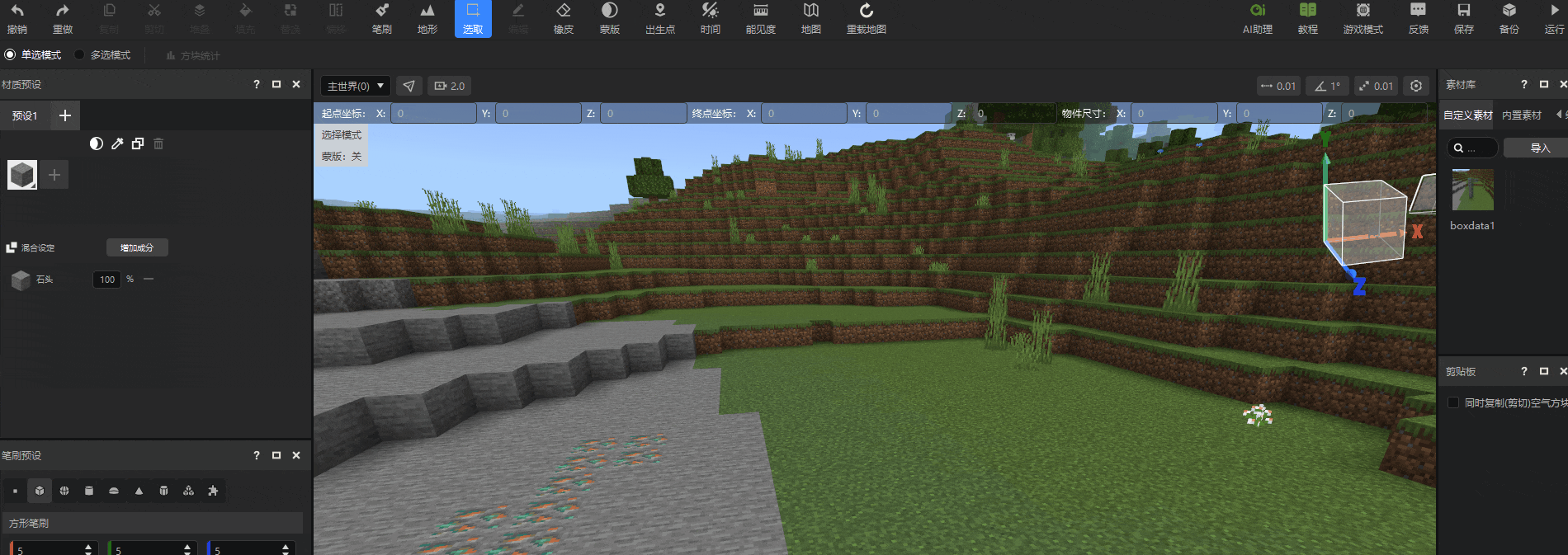Image resolution: width=1568 pixels, height=555 pixels.
Task: Click the 起点坐标 X input field
Action: 433,113
